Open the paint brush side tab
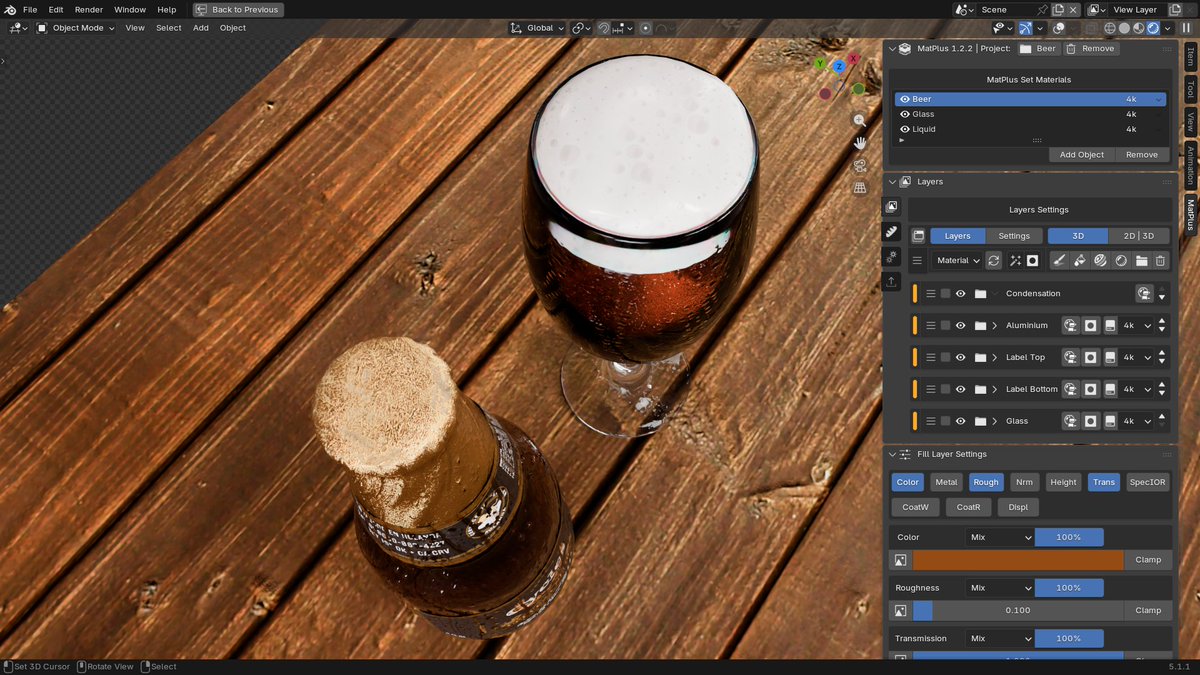This screenshot has height=675, width=1200. (891, 231)
